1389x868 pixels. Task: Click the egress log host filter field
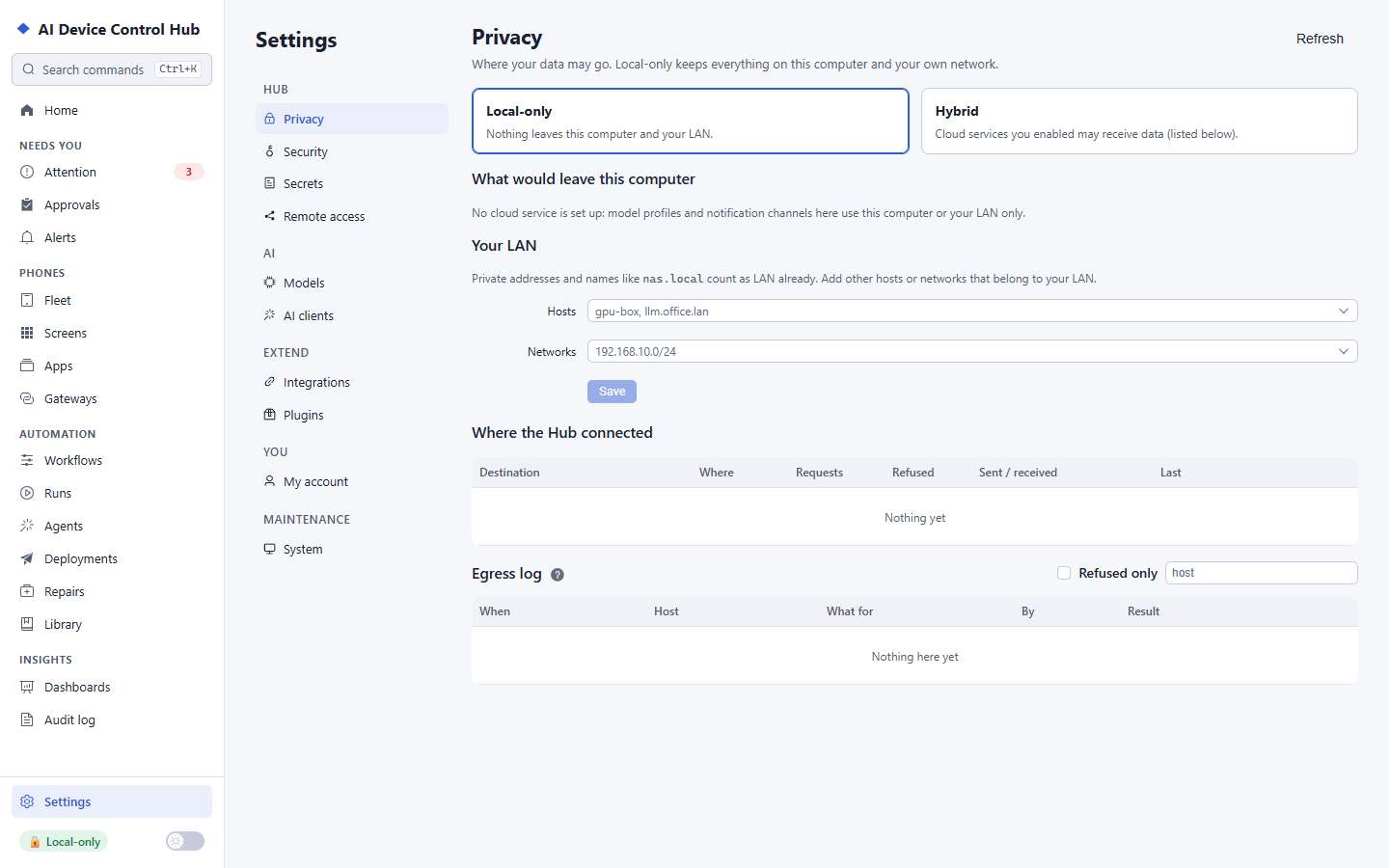(x=1262, y=573)
